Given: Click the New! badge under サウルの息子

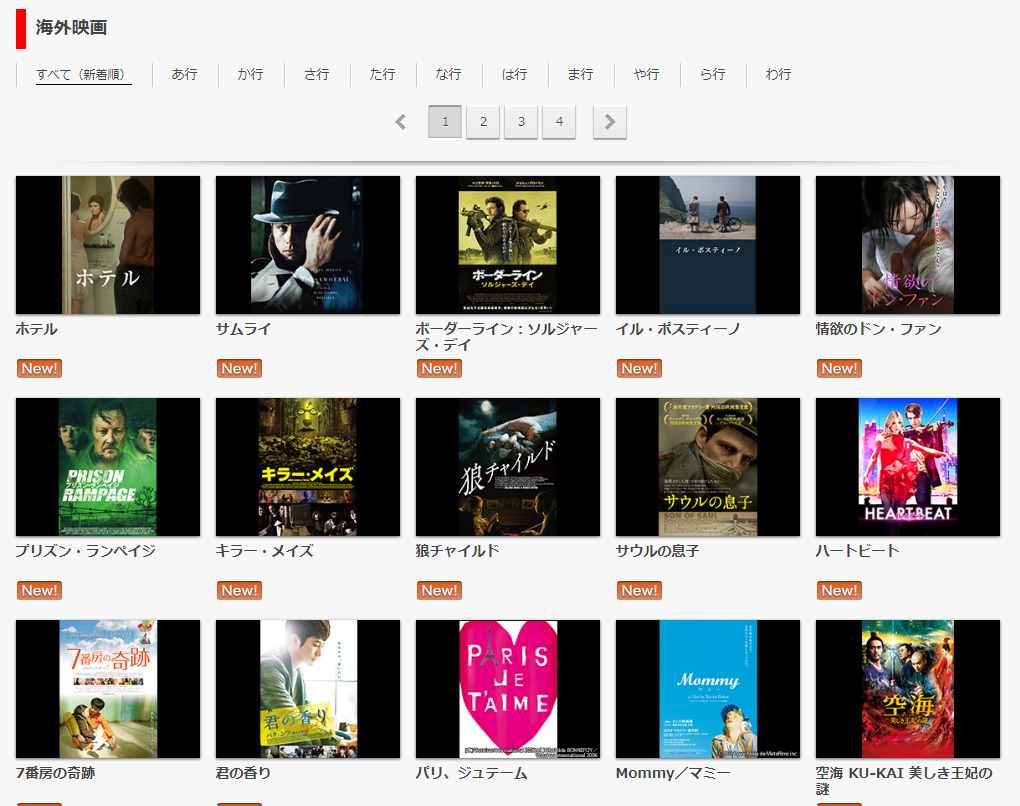Looking at the screenshot, I should [x=639, y=591].
